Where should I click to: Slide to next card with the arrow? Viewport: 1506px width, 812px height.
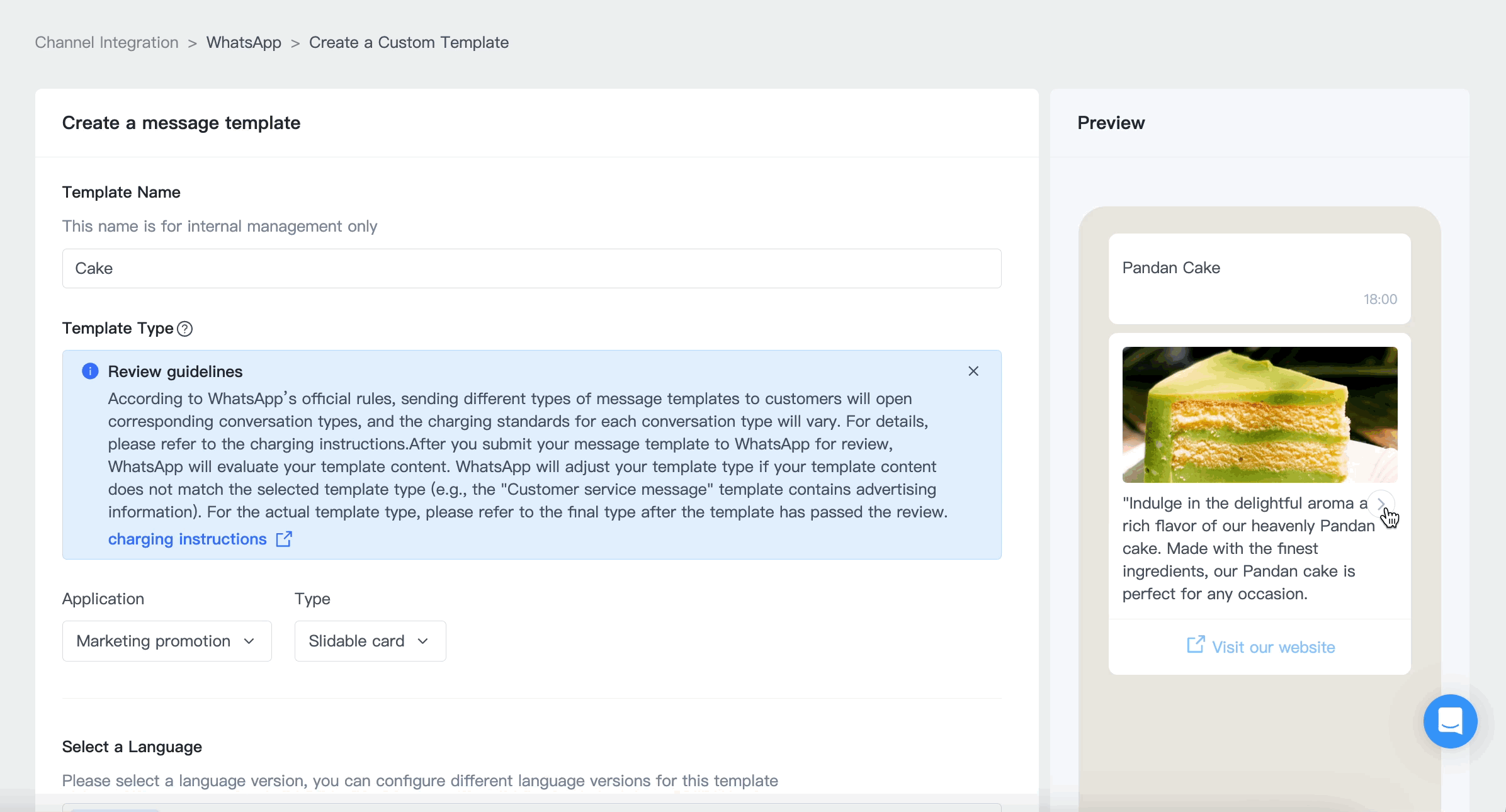[1381, 504]
